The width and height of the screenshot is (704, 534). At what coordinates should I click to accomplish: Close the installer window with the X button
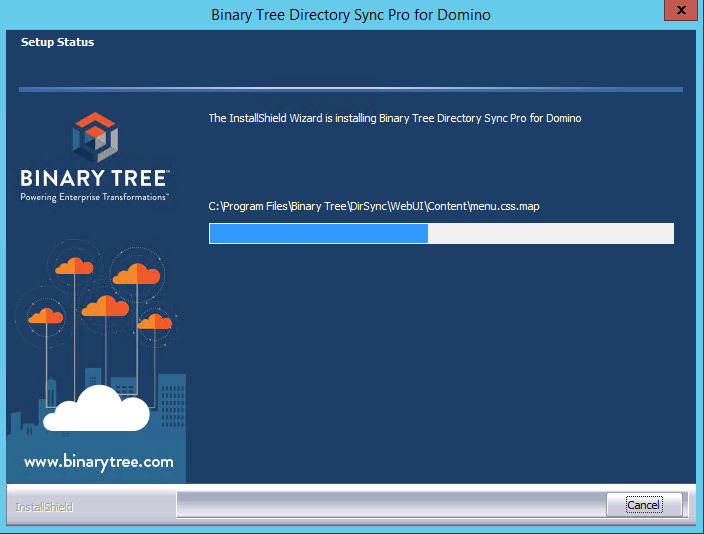tap(681, 10)
